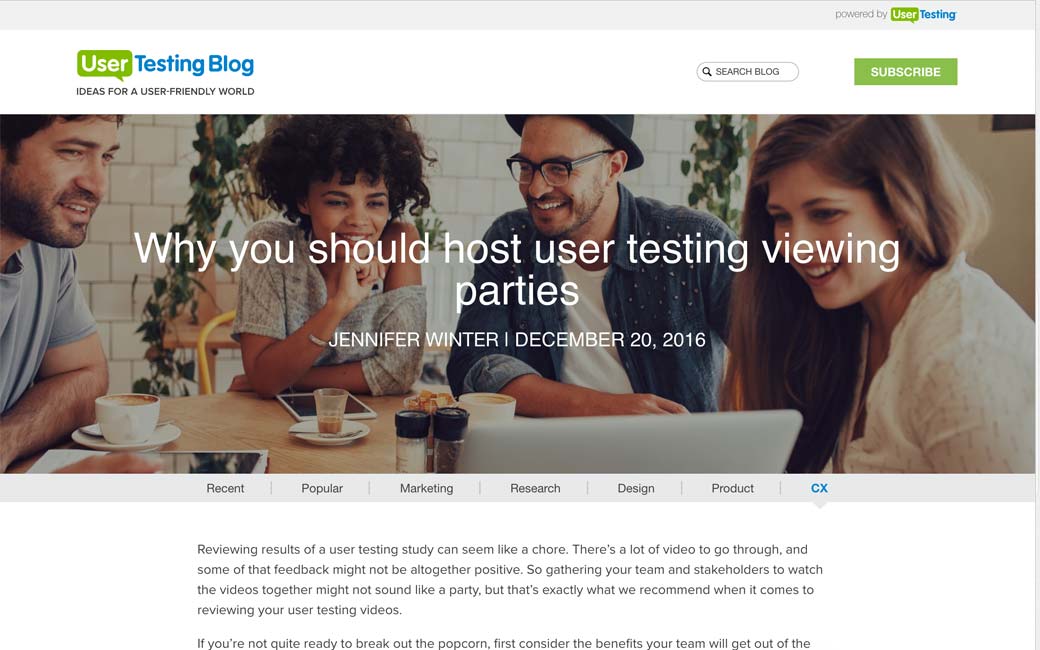Click the December 20, 2016 date
Viewport: 1040px width, 650px height.
coord(610,340)
